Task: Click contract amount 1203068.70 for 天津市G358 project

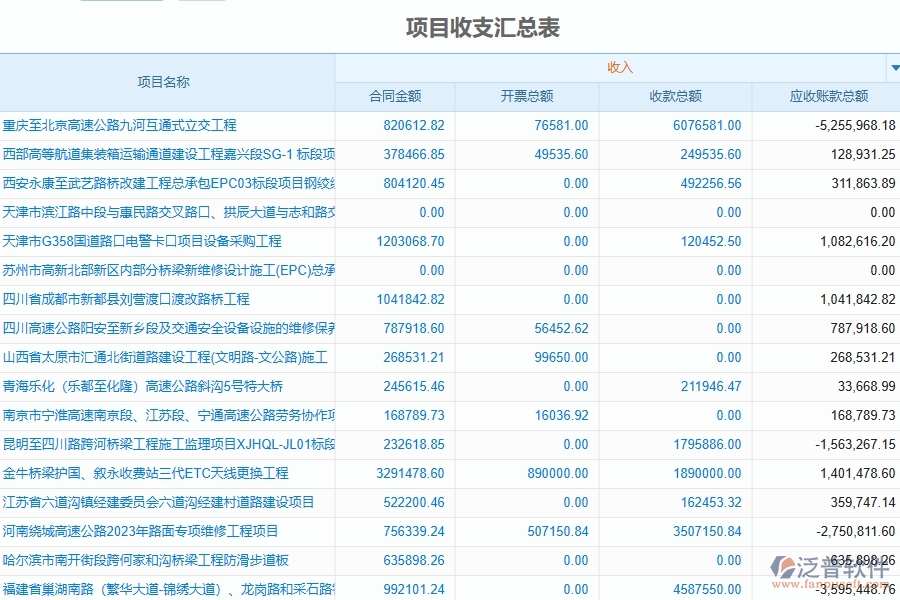Action: [x=410, y=241]
